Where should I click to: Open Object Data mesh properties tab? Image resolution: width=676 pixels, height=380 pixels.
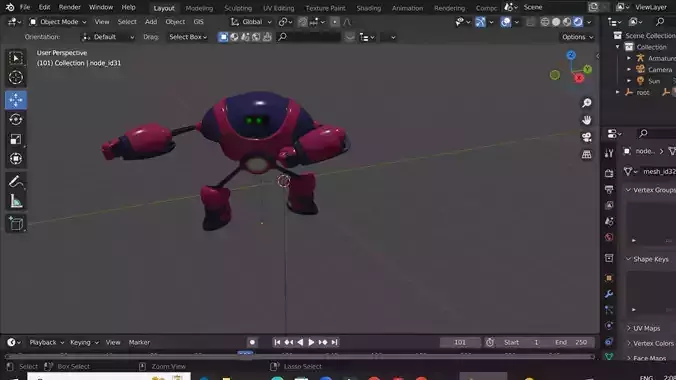click(x=609, y=357)
